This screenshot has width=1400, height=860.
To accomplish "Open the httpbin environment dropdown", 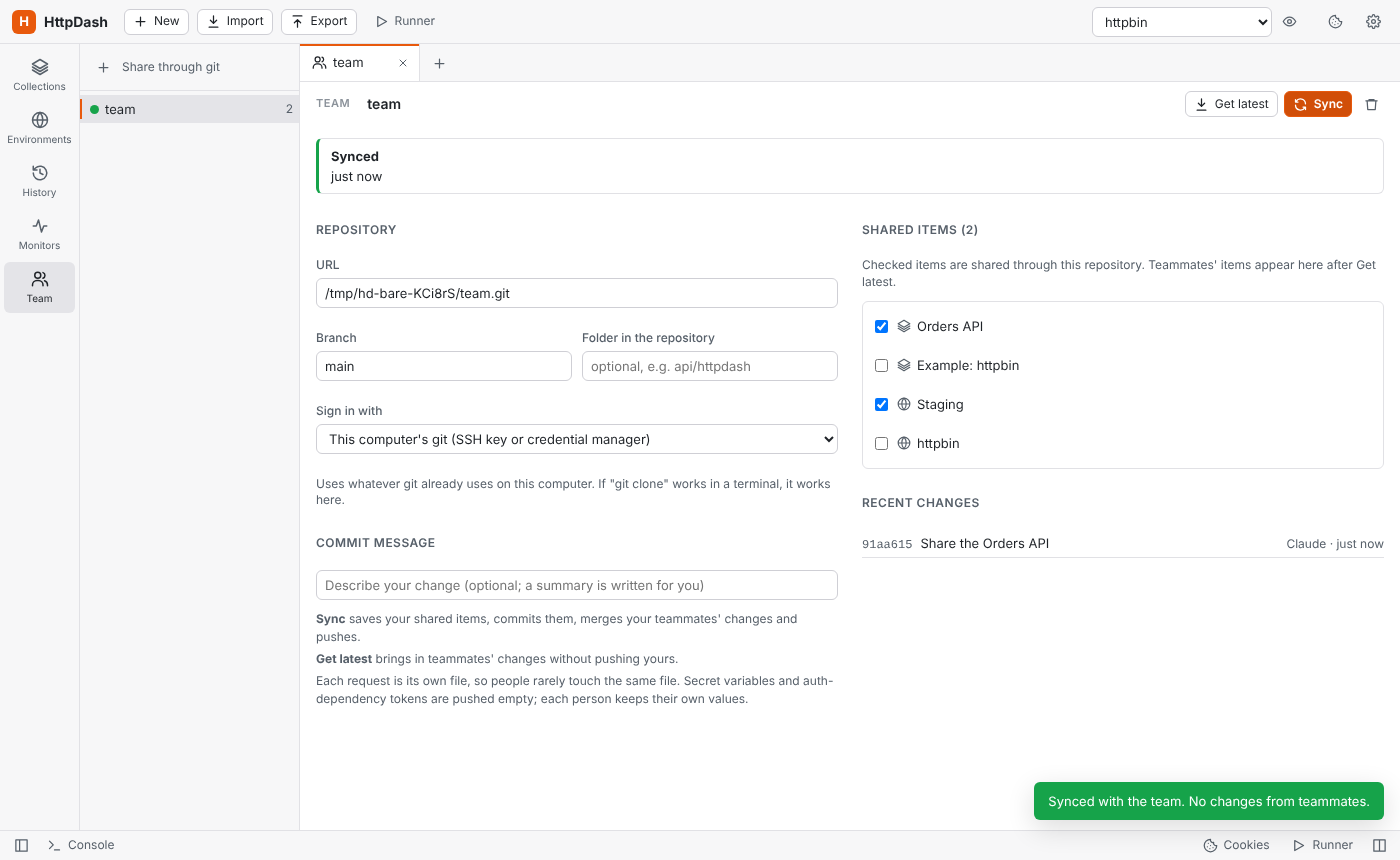I will [x=1182, y=22].
